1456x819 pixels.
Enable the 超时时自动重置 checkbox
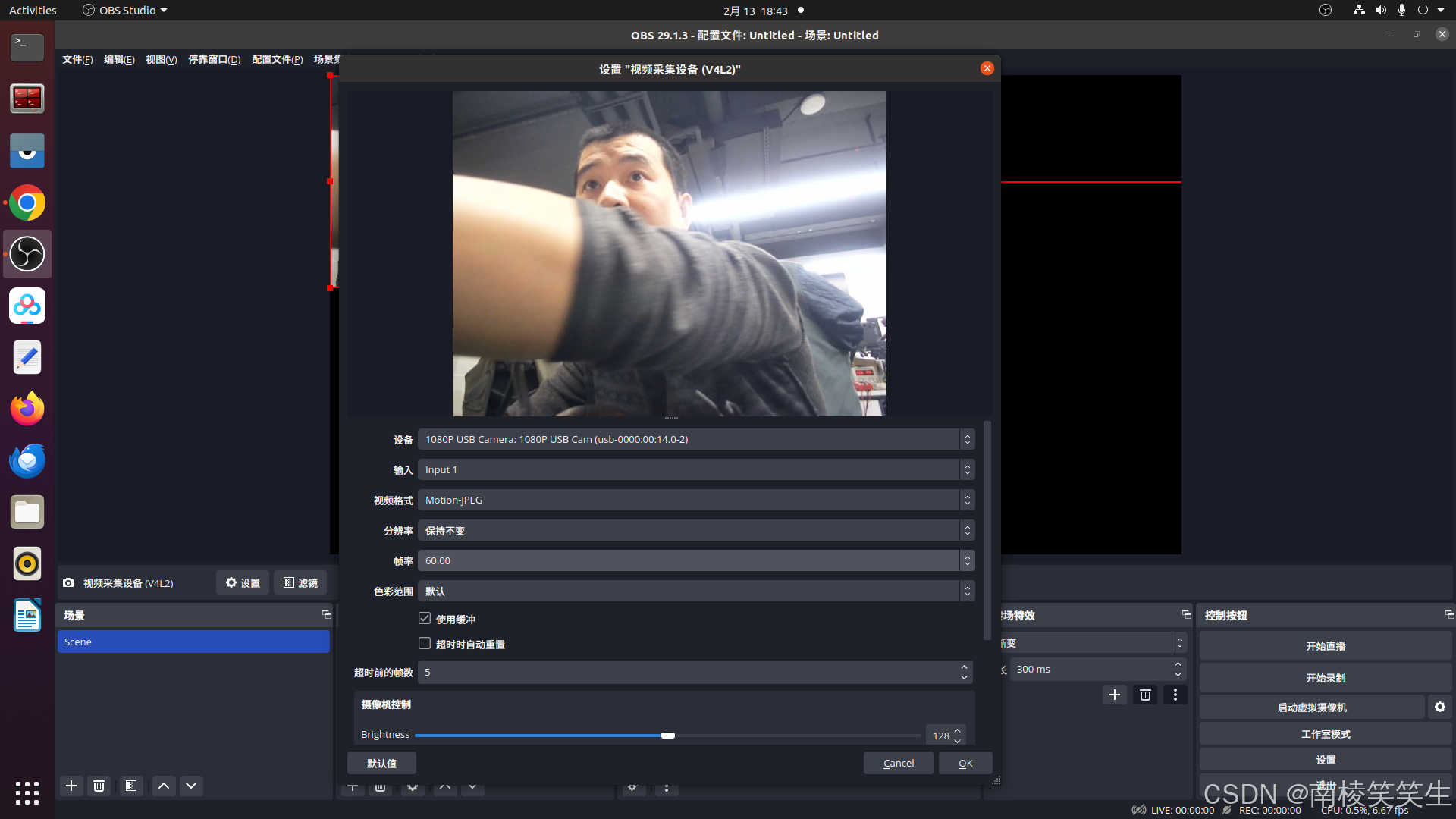425,644
